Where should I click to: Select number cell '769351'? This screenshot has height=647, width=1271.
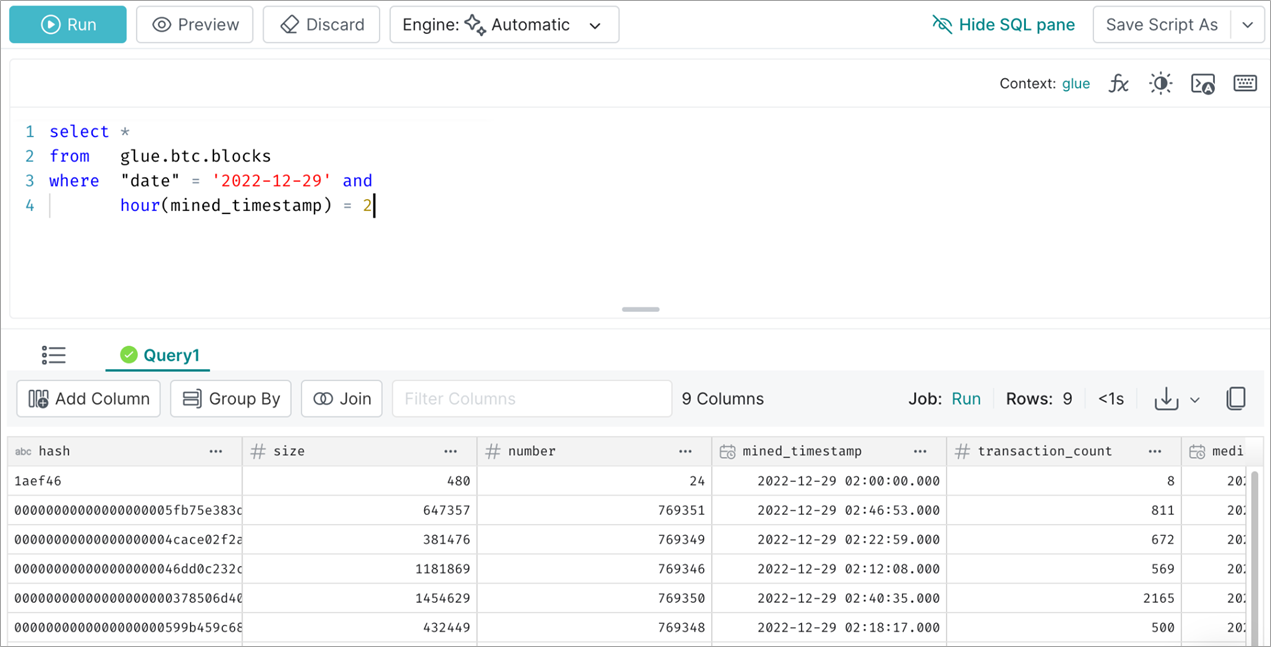[x=594, y=510]
